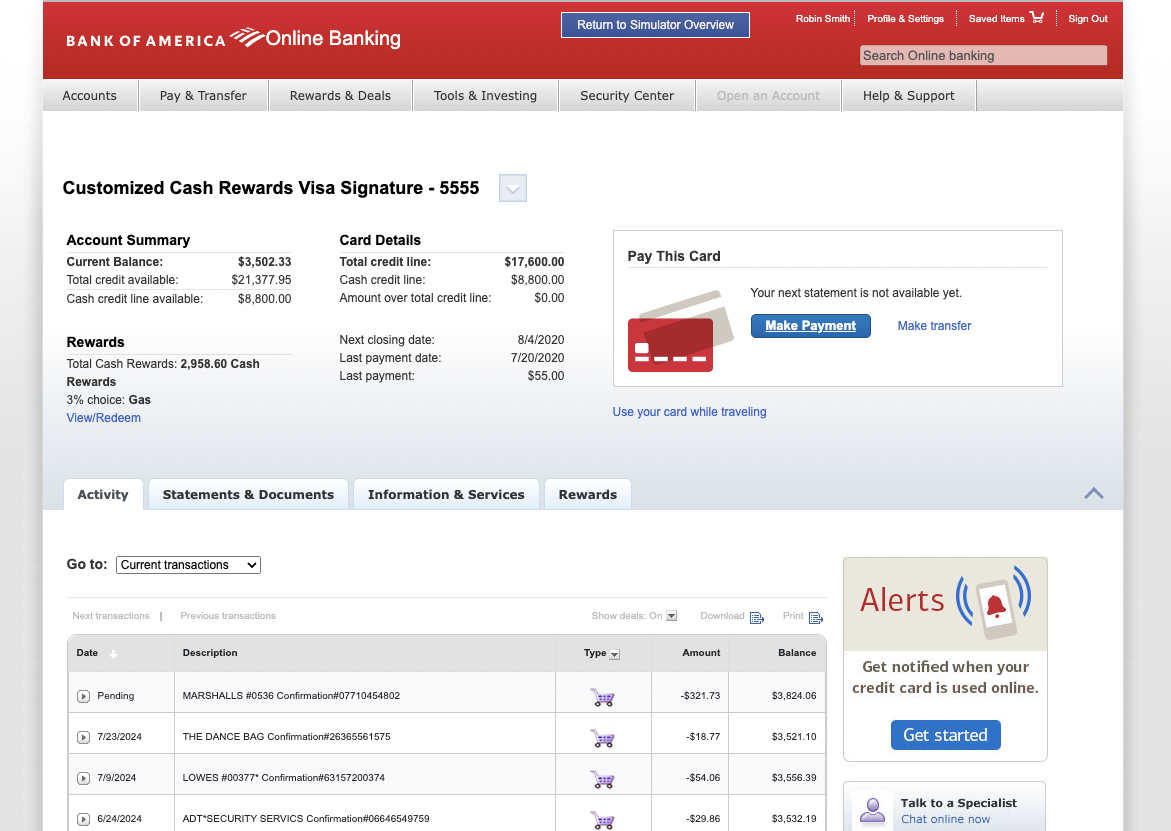The height and width of the screenshot is (831, 1171).
Task: Click the -$321.73 amount cell
Action: 700,696
